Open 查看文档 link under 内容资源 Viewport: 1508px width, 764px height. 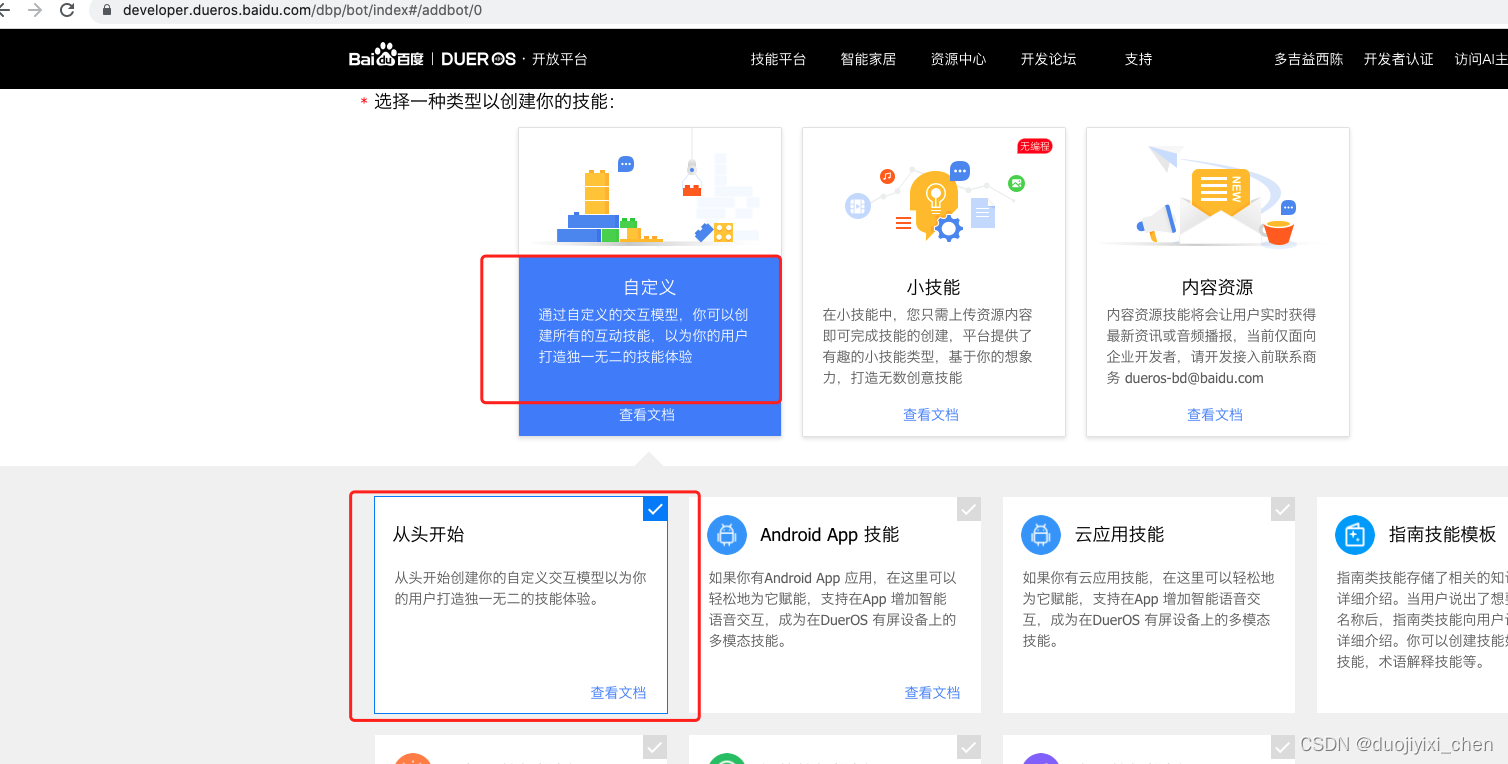tap(1215, 415)
